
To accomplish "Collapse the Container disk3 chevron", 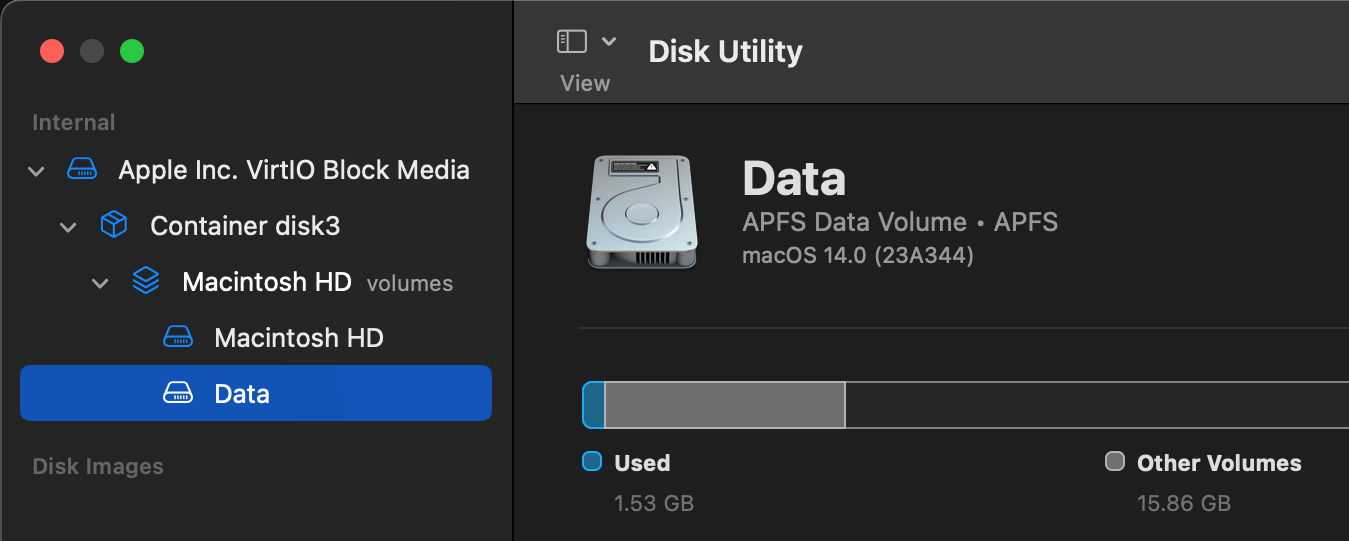I will [68, 227].
